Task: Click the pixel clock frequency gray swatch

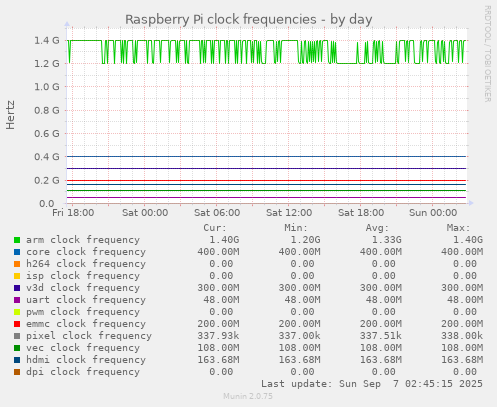Action: click(17, 336)
